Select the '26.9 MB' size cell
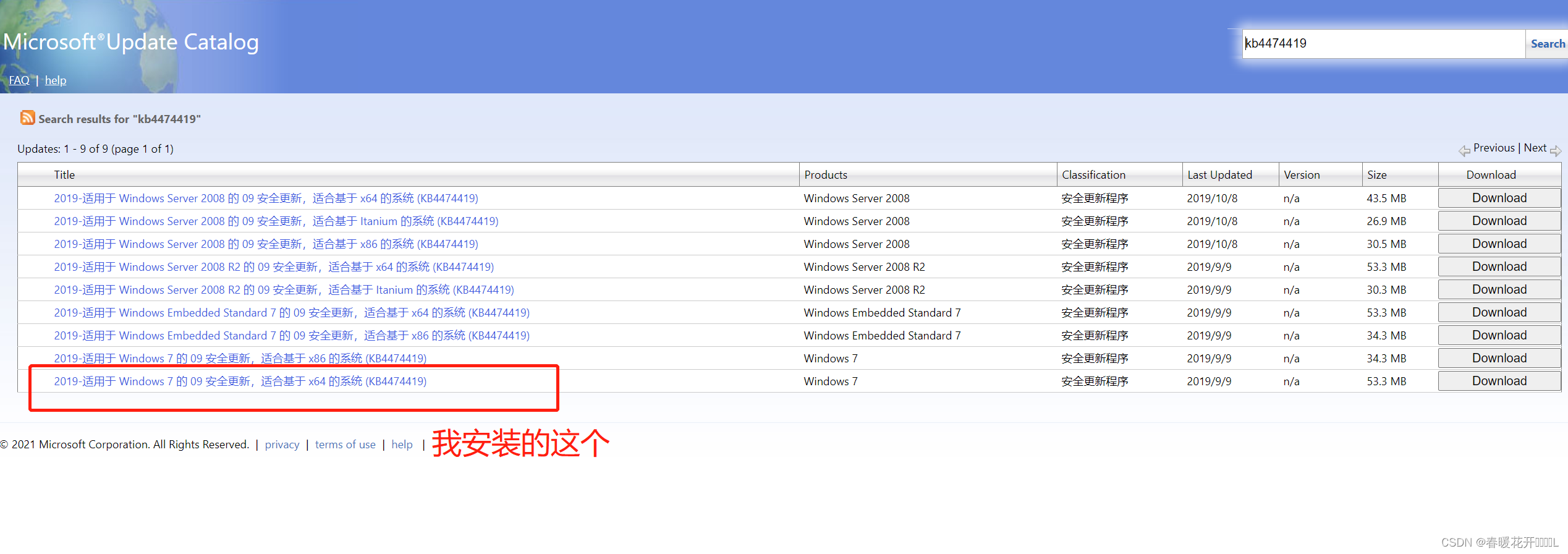 tap(1386, 221)
